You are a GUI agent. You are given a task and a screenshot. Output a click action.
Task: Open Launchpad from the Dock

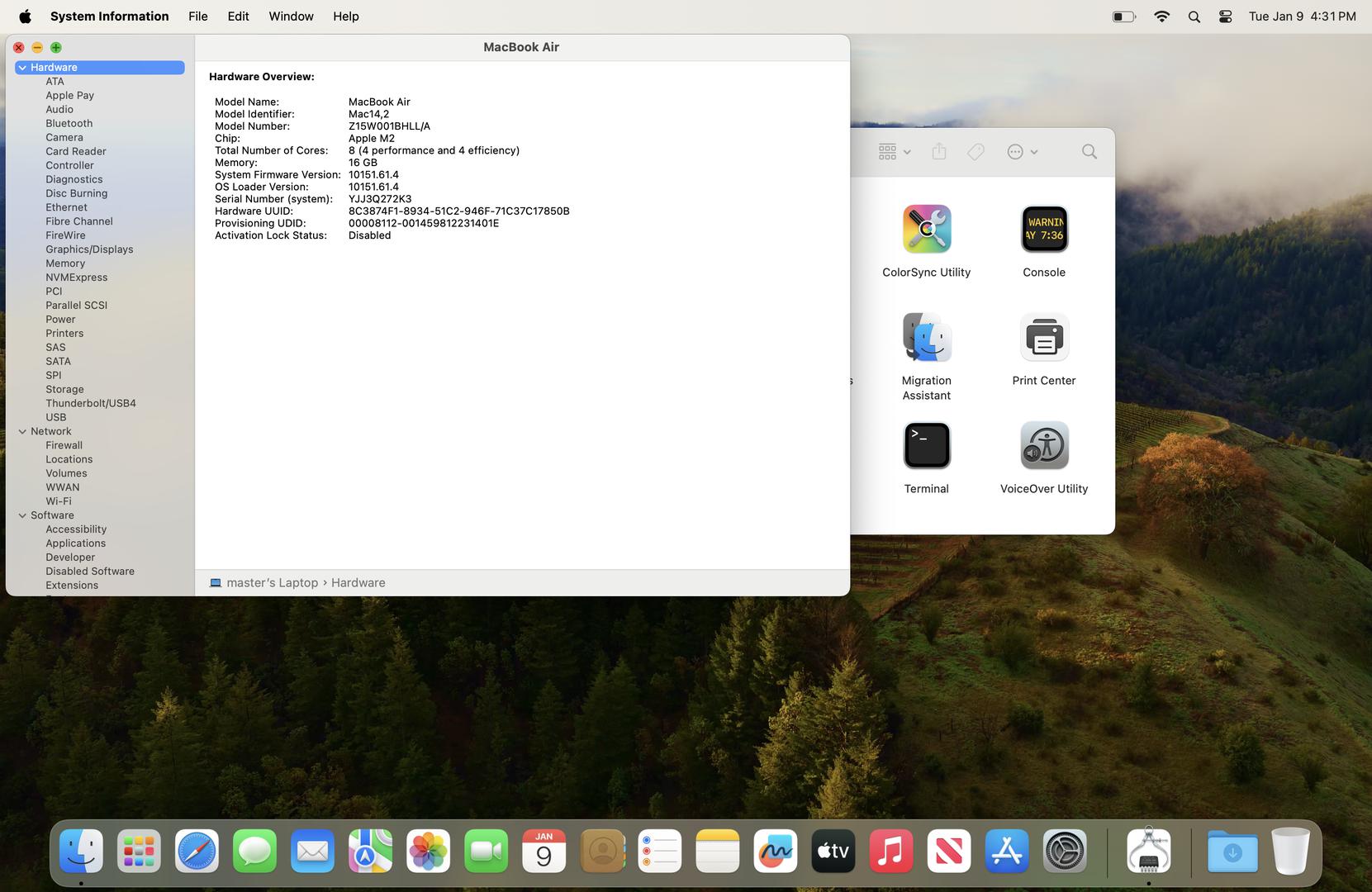139,851
